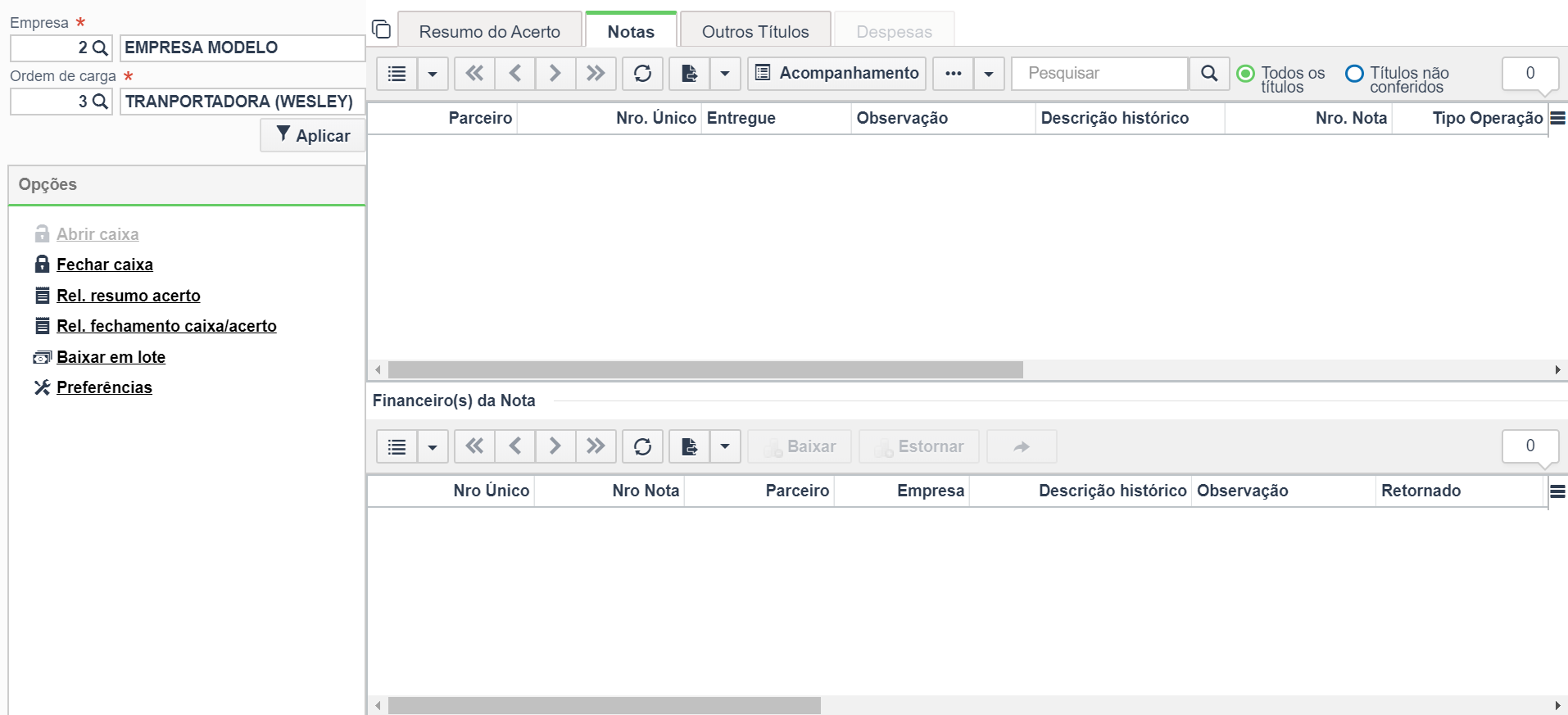The height and width of the screenshot is (715, 1568).
Task: Click the search magnifier next to Pesquisar
Action: click(x=1209, y=74)
